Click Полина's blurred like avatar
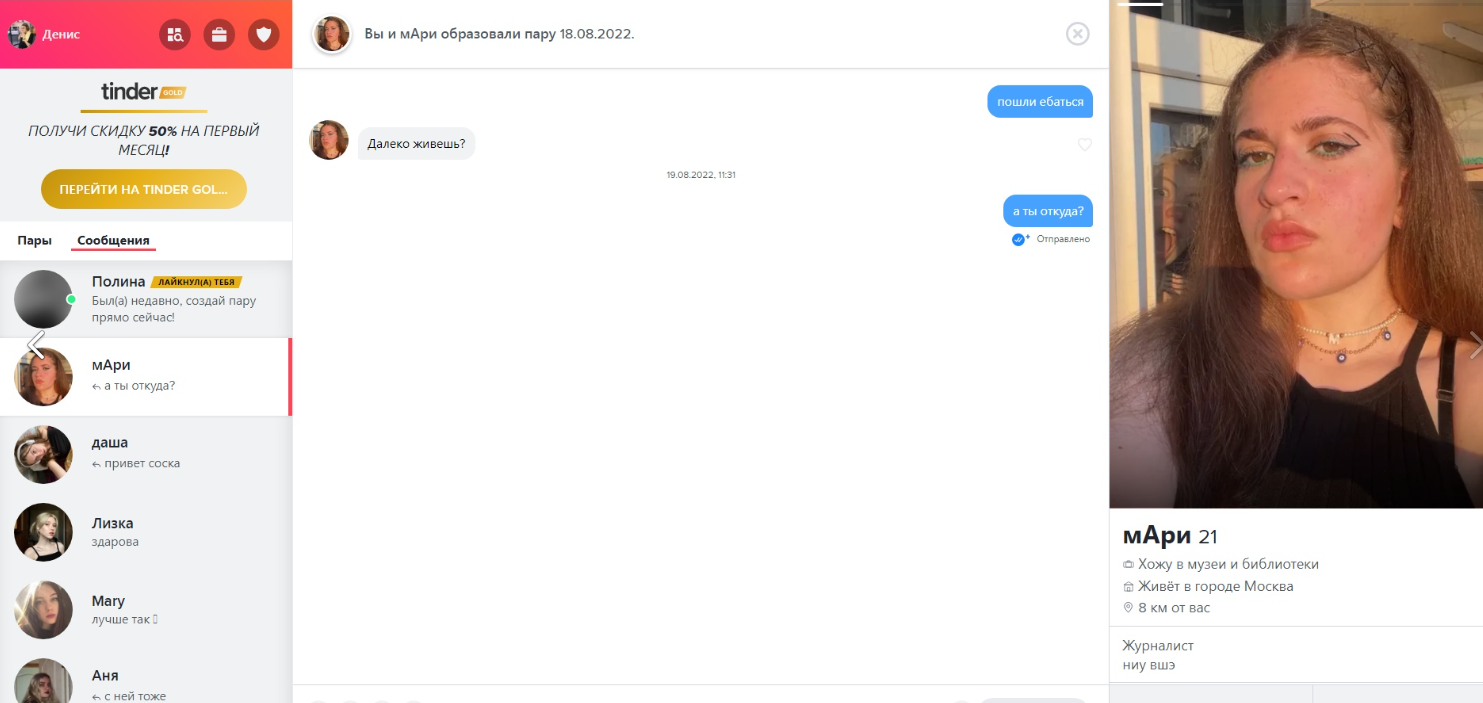Screen dimensions: 1483x703 coord(43,299)
